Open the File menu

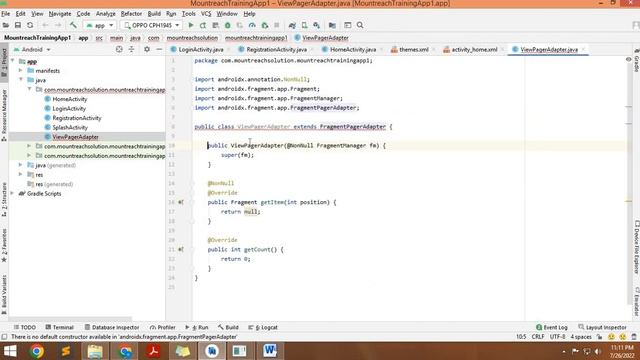point(5,13)
